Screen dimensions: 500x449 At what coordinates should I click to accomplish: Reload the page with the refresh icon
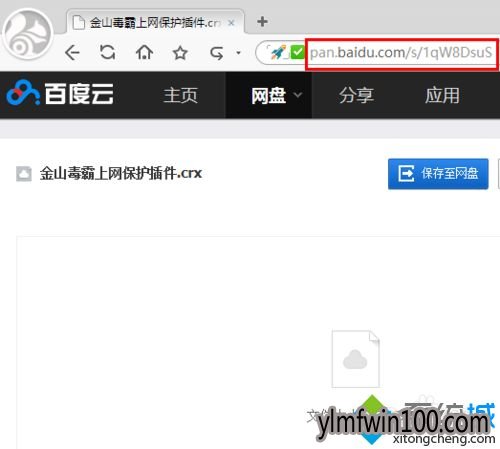pos(108,52)
